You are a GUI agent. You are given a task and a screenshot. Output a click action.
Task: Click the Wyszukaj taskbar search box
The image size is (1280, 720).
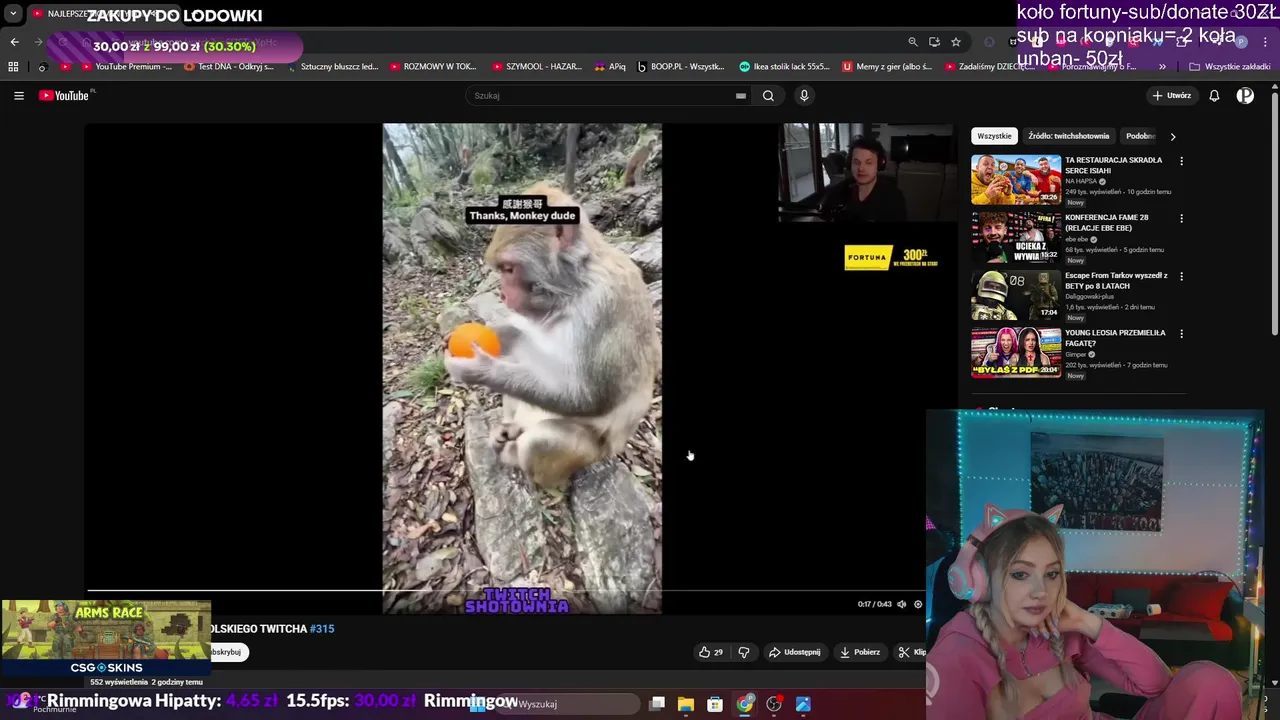click(x=570, y=704)
